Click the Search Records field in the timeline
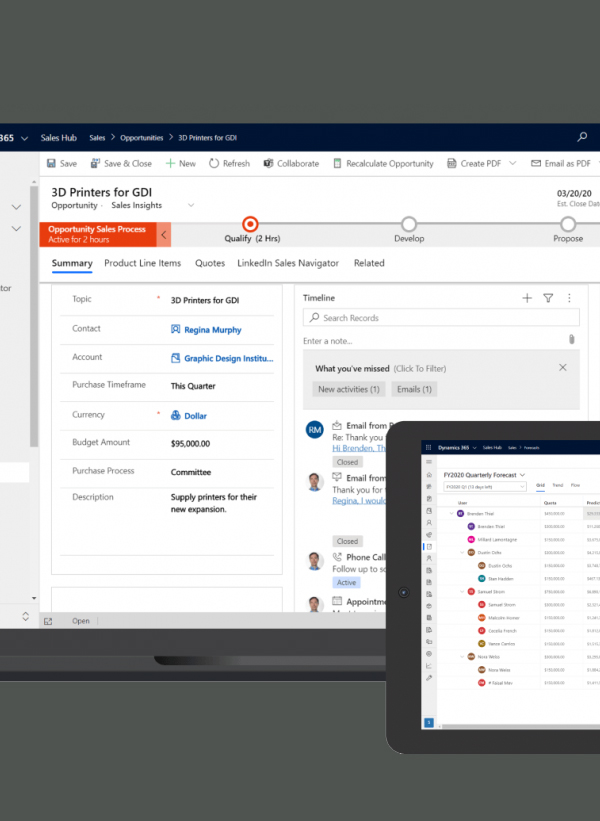The height and width of the screenshot is (821, 600). click(x=441, y=318)
